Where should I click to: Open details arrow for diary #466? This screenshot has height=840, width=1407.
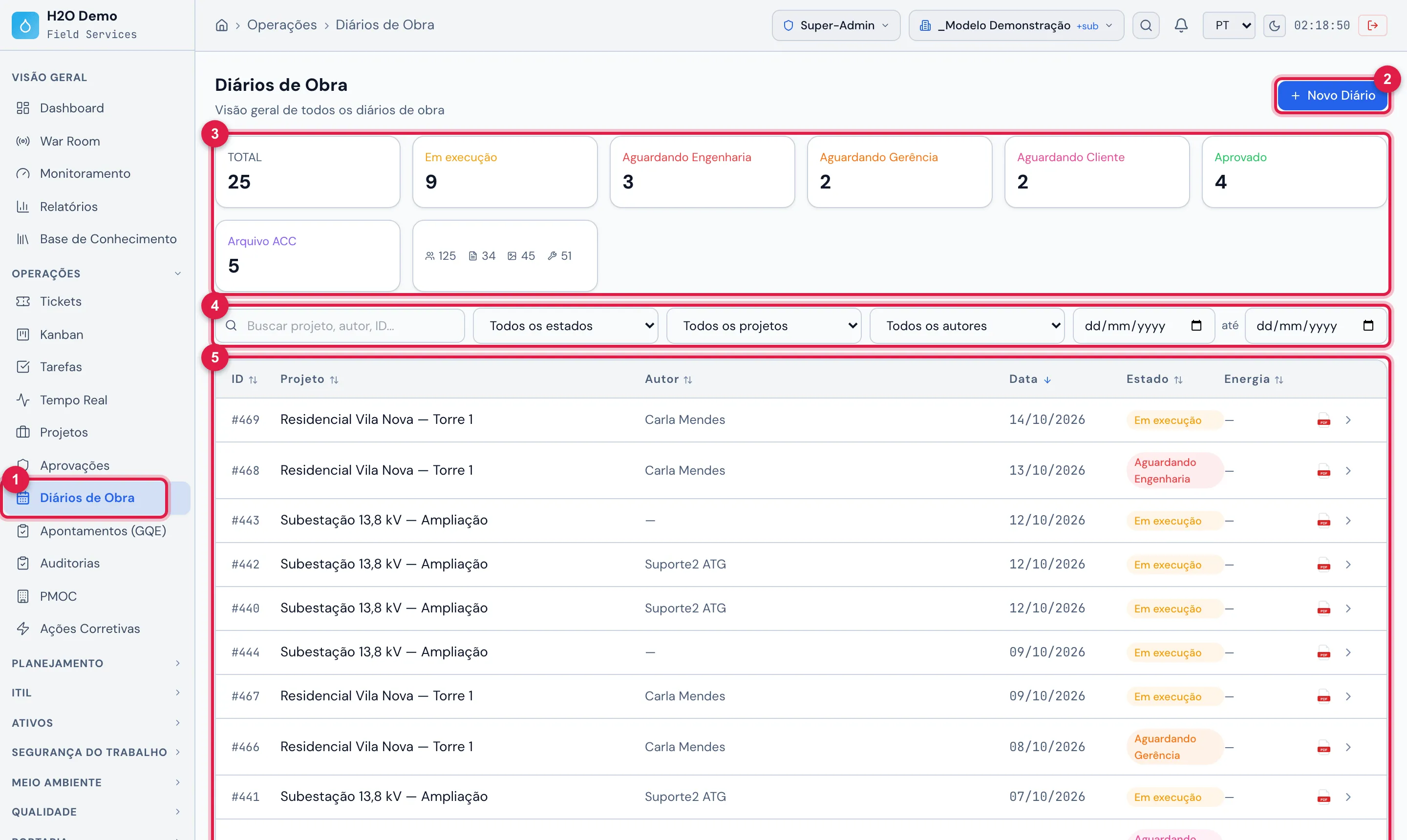click(x=1348, y=747)
